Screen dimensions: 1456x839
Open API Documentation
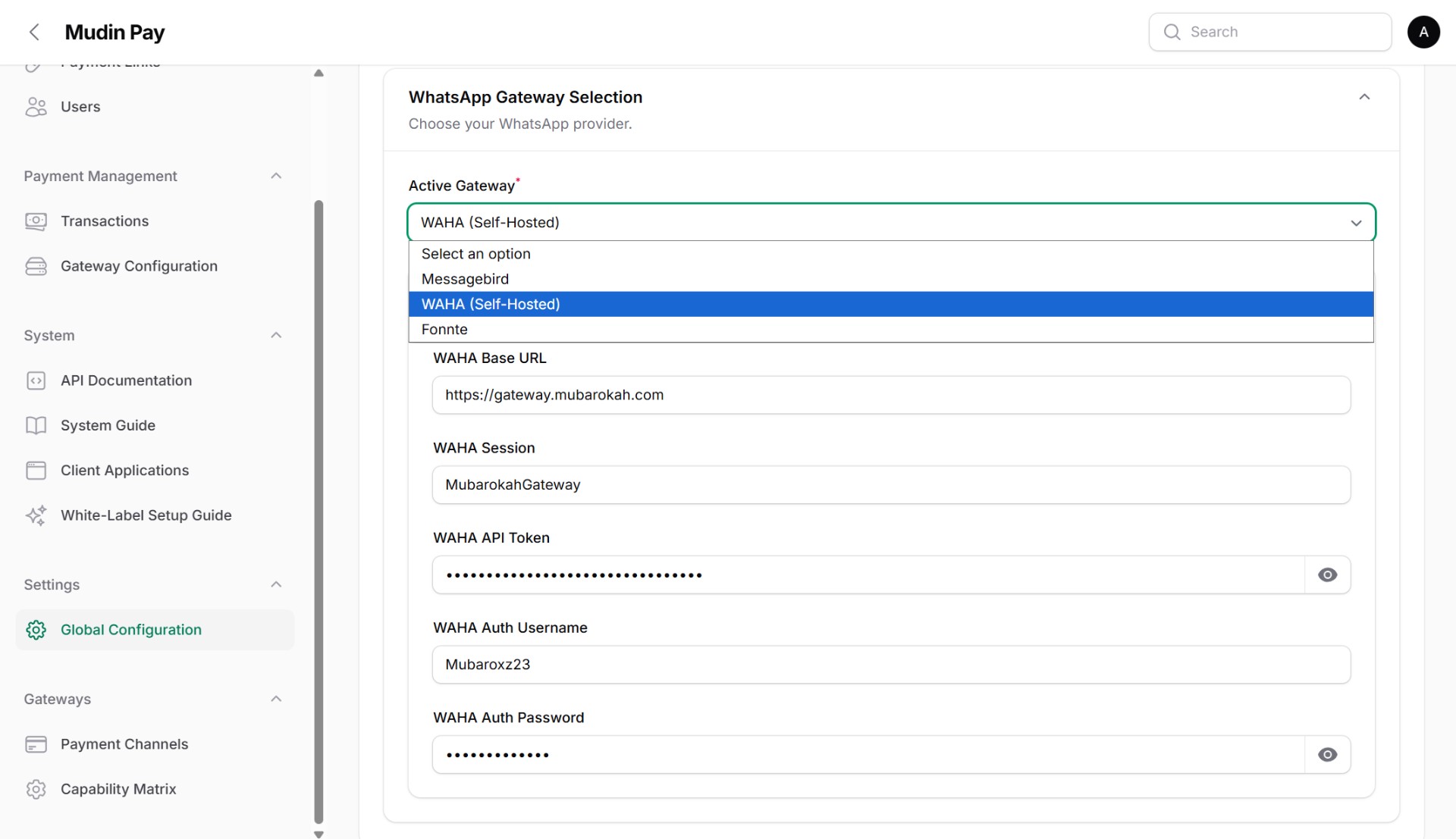[155, 380]
